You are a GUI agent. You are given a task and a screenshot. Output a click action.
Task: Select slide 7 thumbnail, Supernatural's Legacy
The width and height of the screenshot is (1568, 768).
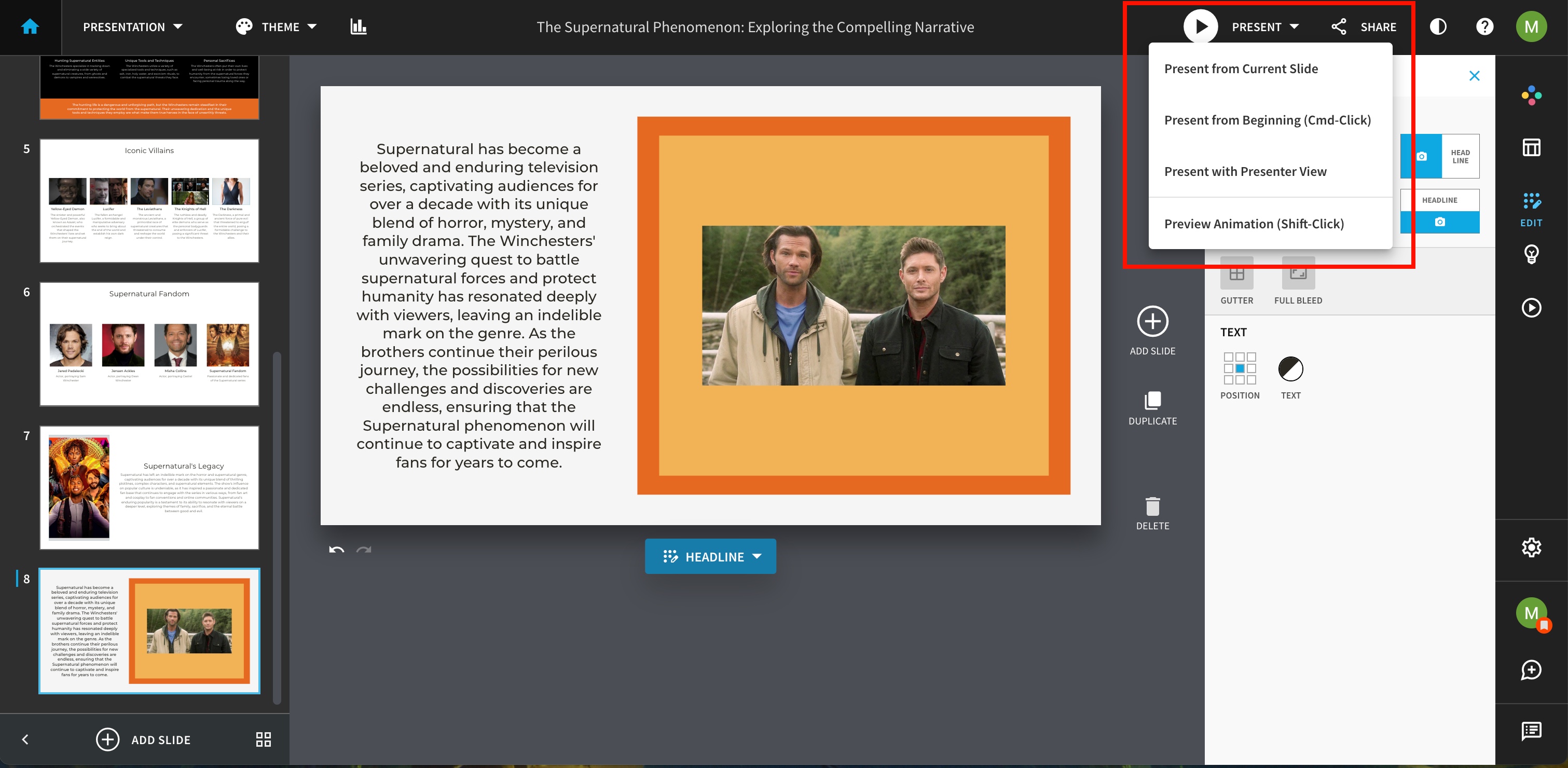pos(149,487)
